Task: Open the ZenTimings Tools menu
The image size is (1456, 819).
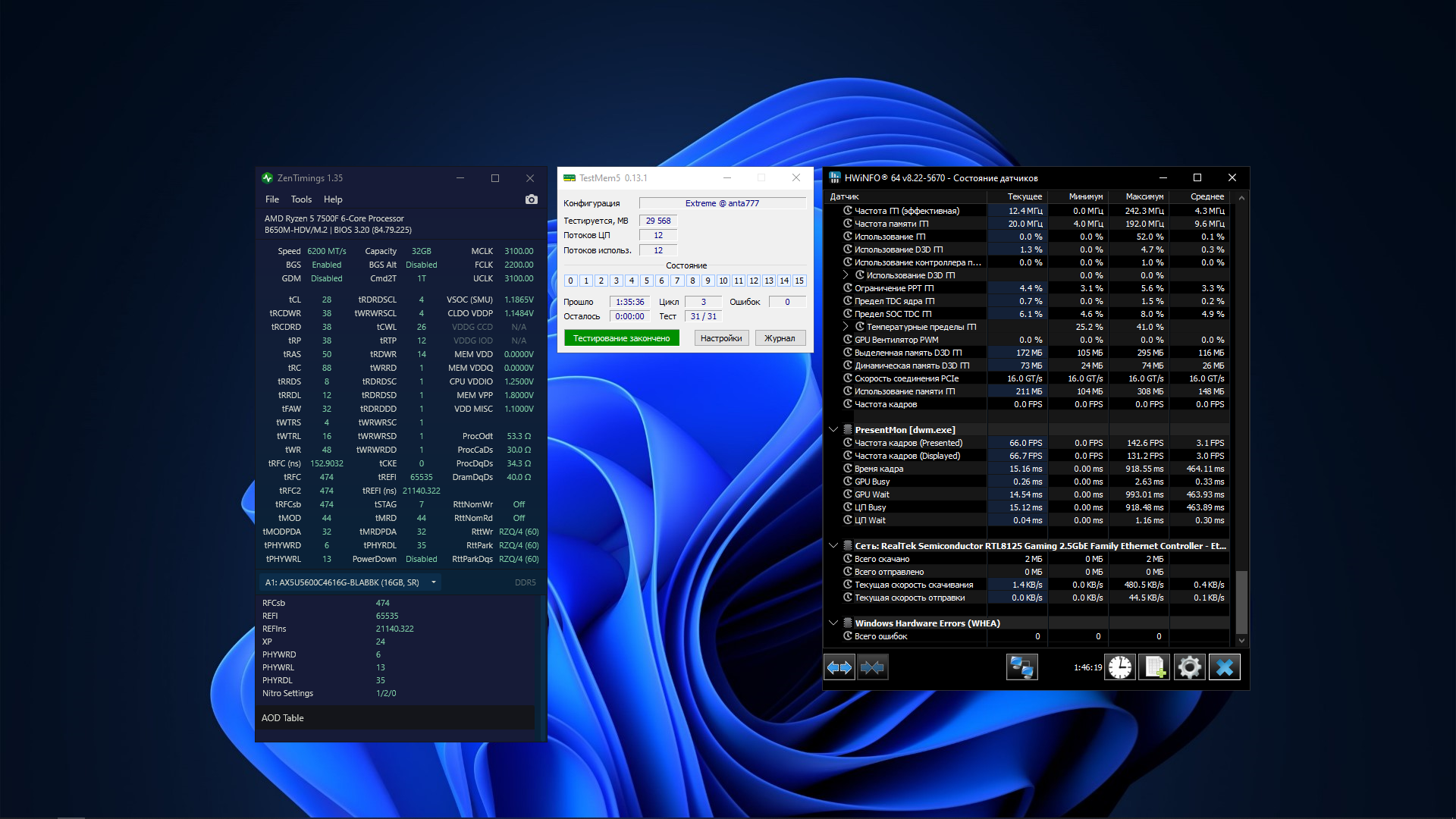Action: pos(301,199)
